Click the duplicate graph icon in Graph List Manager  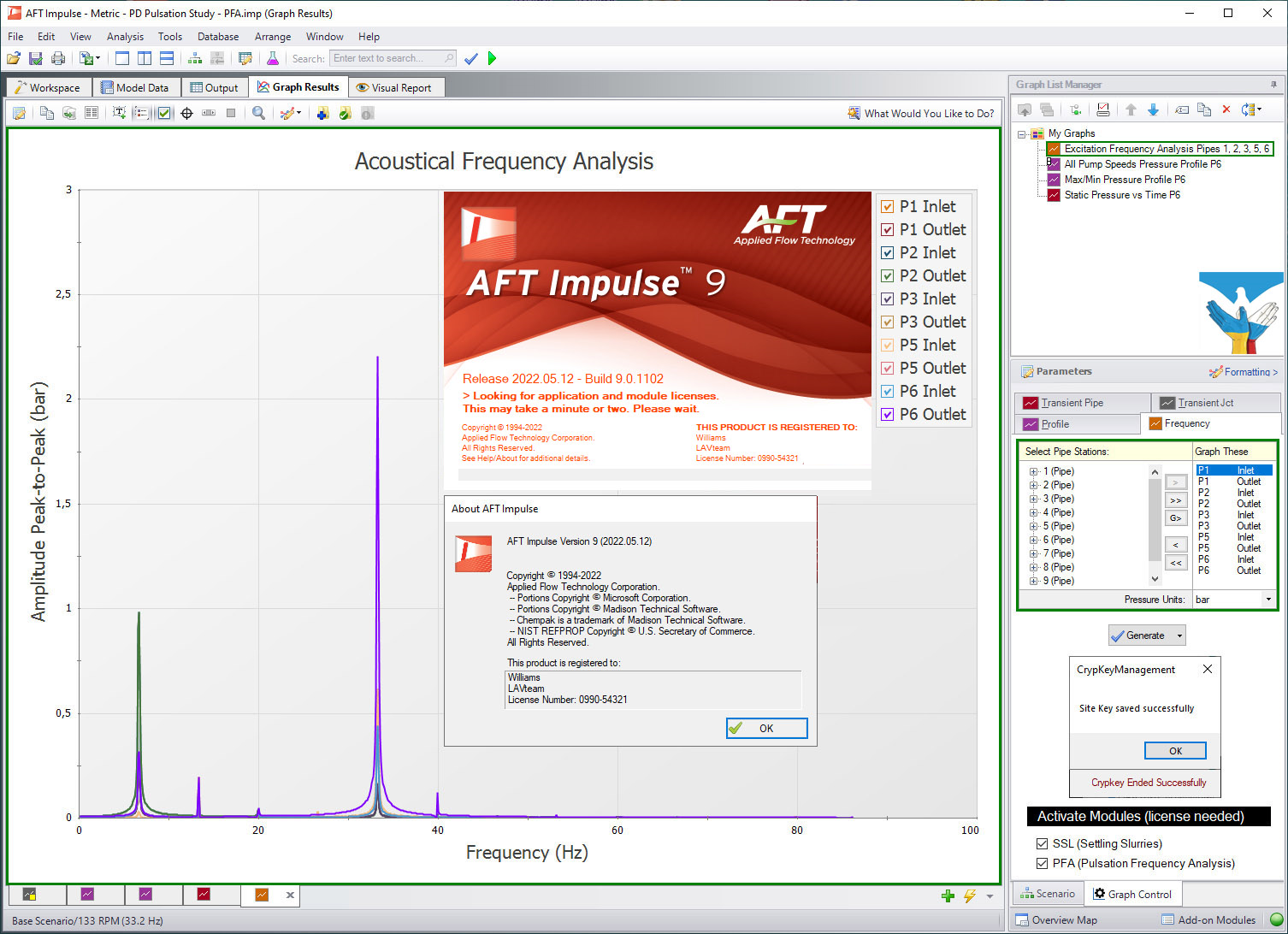click(1204, 109)
